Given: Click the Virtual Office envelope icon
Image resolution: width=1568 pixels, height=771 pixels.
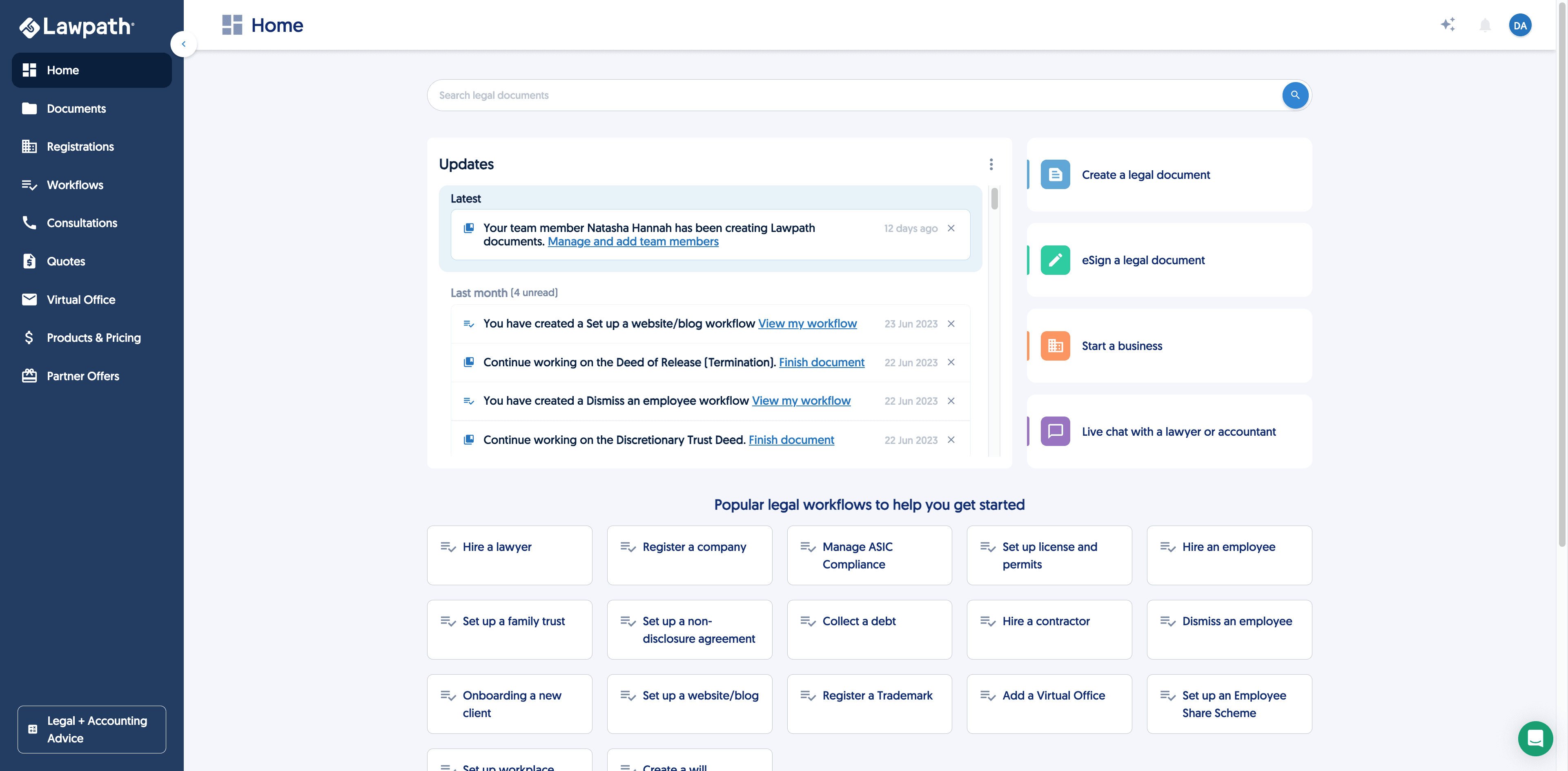Looking at the screenshot, I should coord(30,299).
